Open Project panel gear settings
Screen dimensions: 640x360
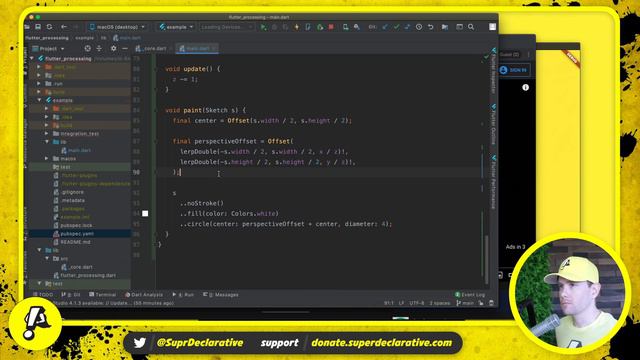pyautogui.click(x=113, y=49)
